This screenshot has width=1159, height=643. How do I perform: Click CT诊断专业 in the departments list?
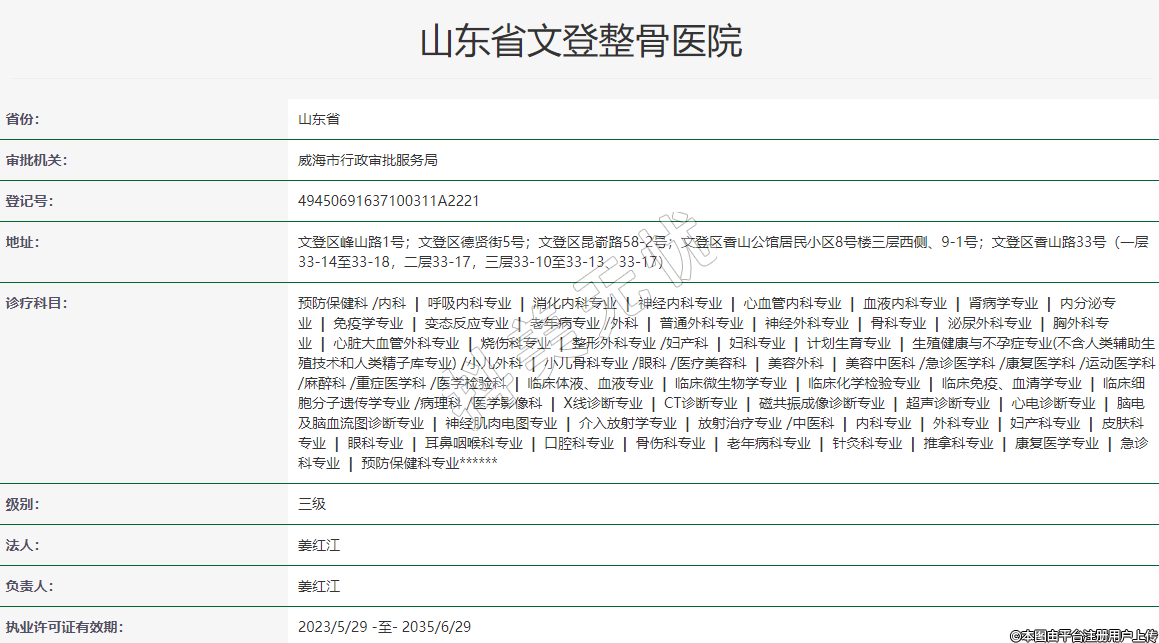[701, 403]
